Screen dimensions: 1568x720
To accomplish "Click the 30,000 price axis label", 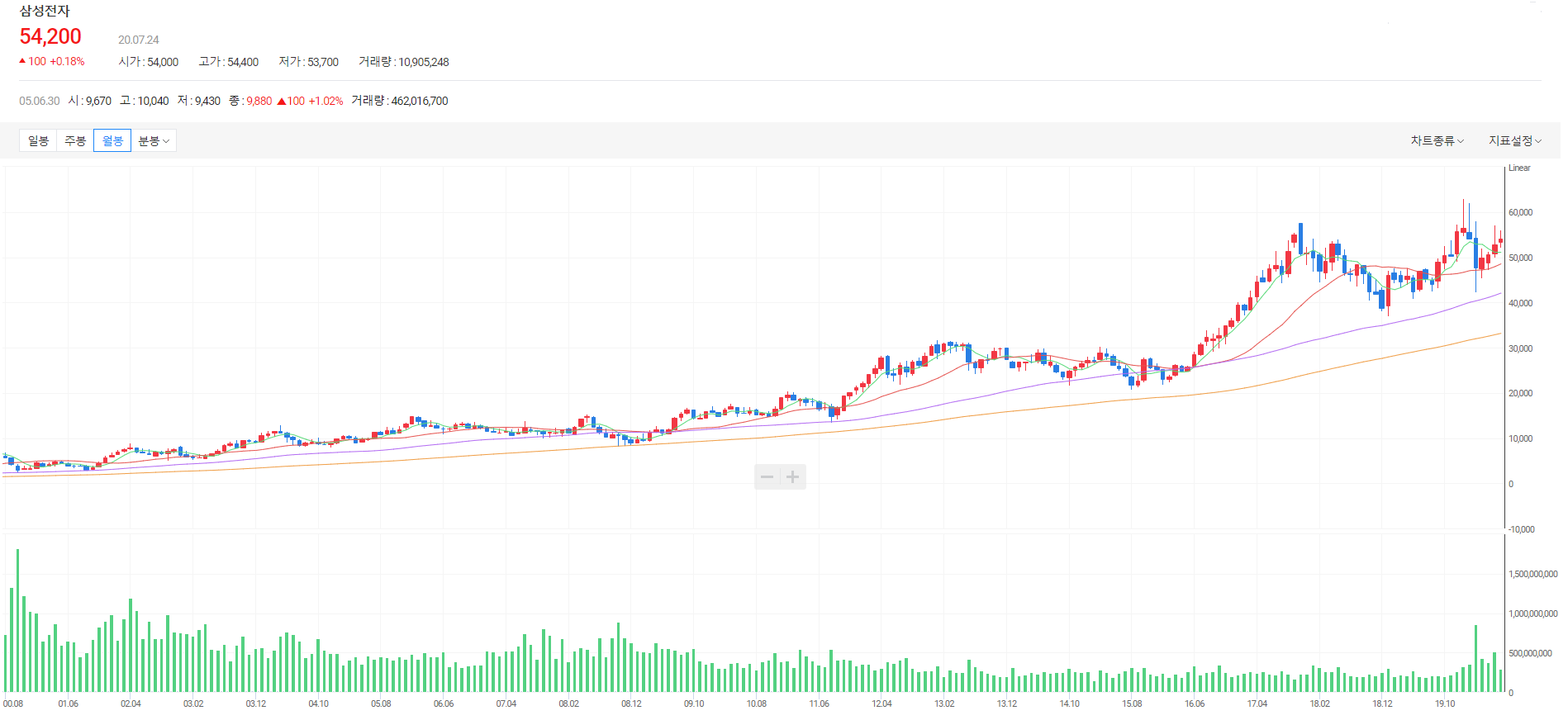I will [1520, 348].
